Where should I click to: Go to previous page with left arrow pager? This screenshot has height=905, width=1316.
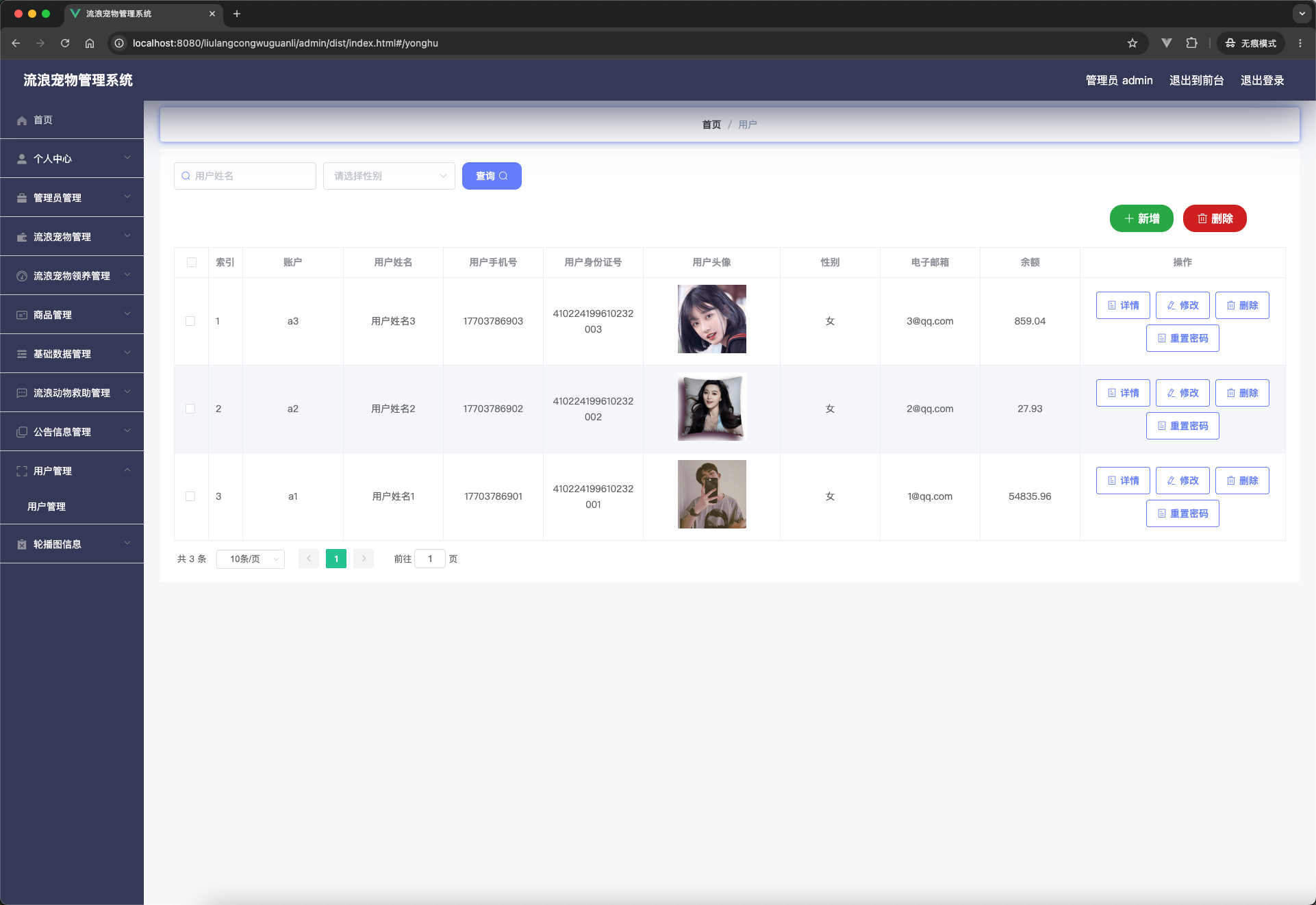tap(309, 559)
